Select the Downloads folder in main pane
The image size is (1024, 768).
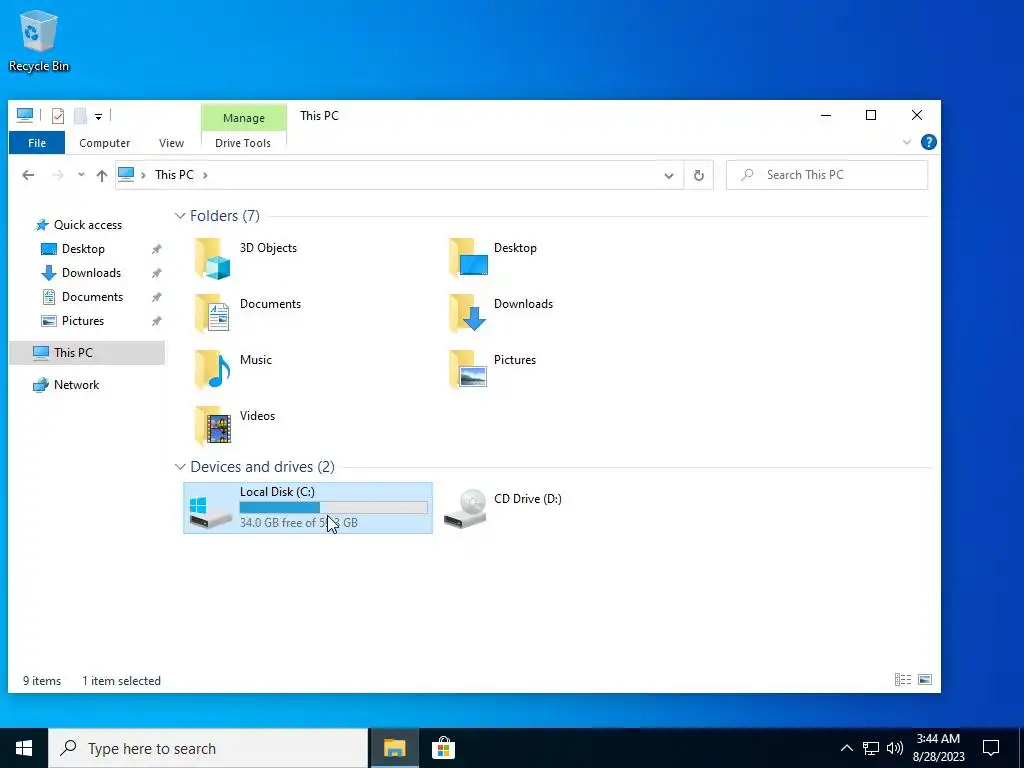pos(501,313)
